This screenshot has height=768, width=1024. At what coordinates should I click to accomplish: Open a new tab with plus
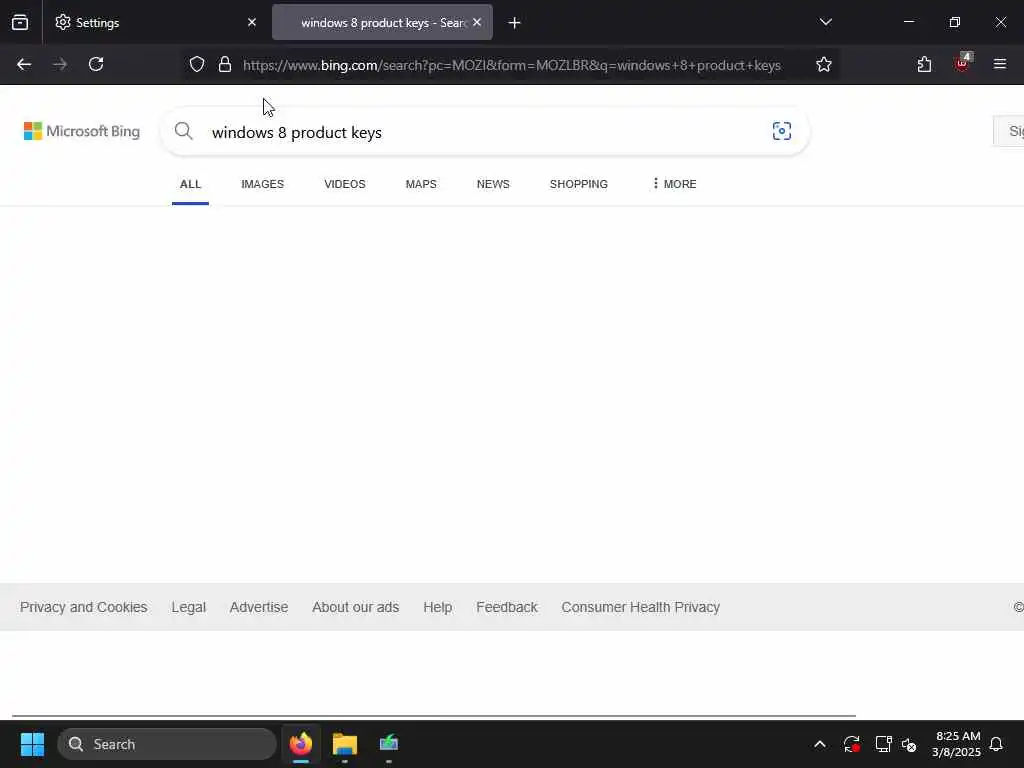(514, 23)
